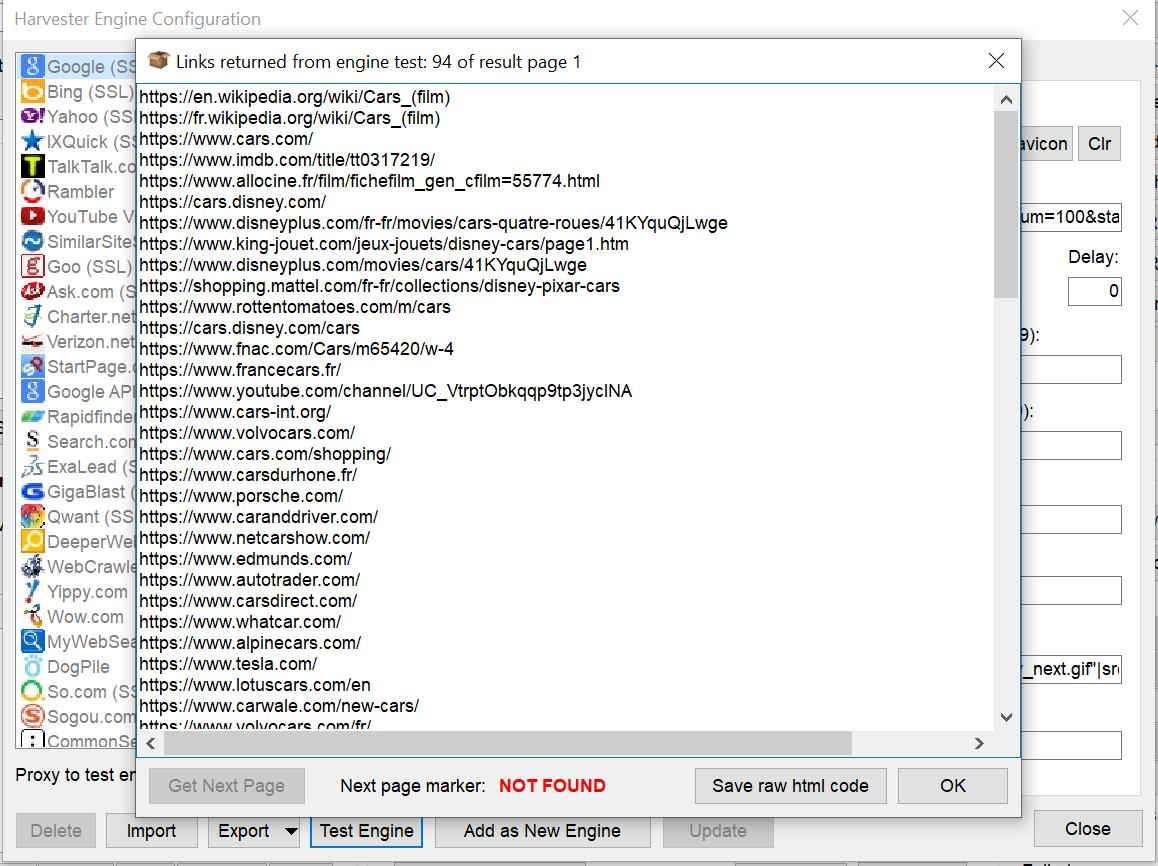Select the Qwant engine icon

pos(32,517)
